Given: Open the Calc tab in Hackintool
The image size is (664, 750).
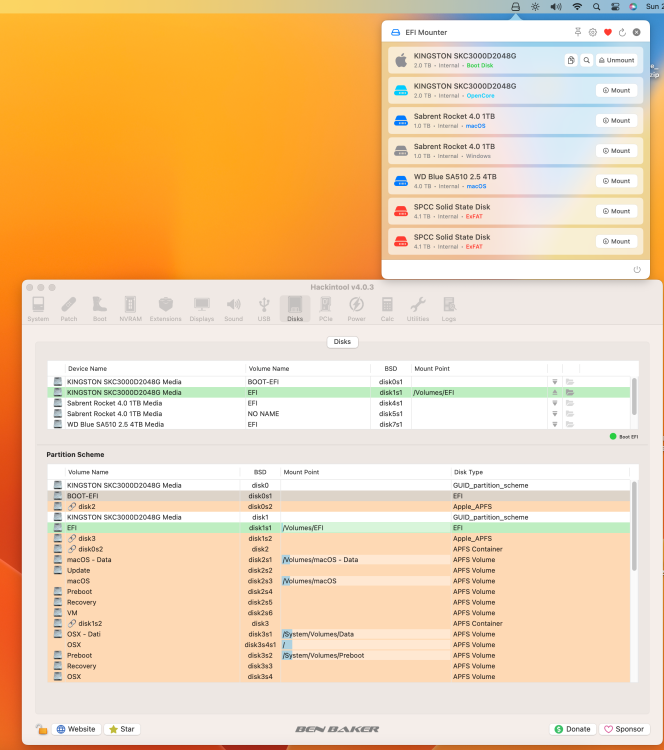Looking at the screenshot, I should click(x=387, y=309).
